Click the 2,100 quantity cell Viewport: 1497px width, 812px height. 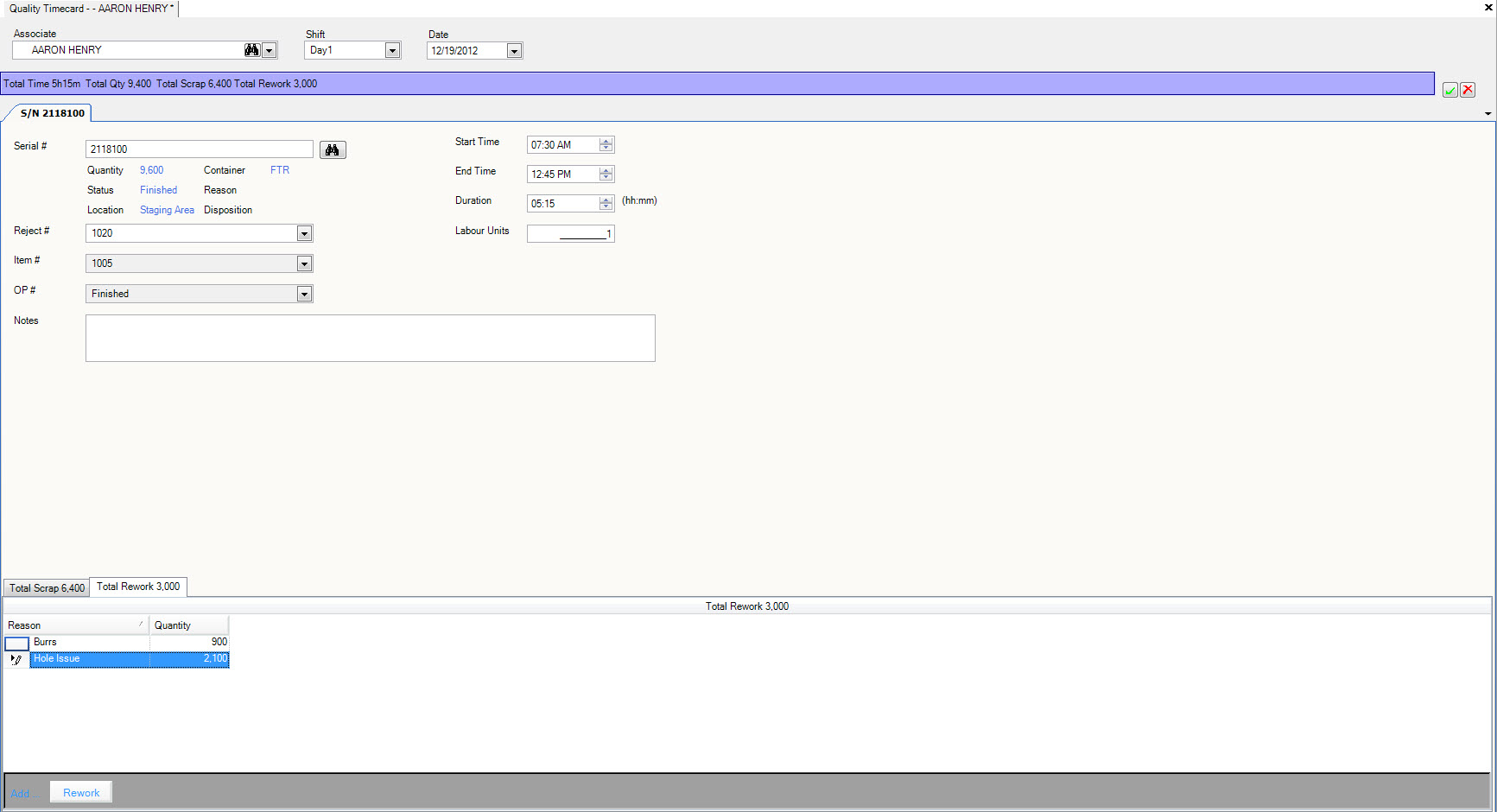(189, 659)
